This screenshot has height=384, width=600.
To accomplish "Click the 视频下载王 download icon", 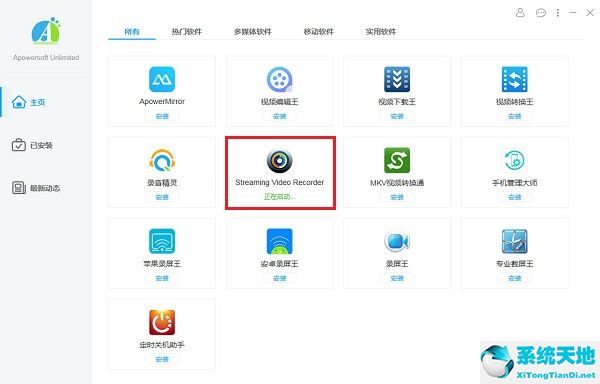I will (397, 79).
